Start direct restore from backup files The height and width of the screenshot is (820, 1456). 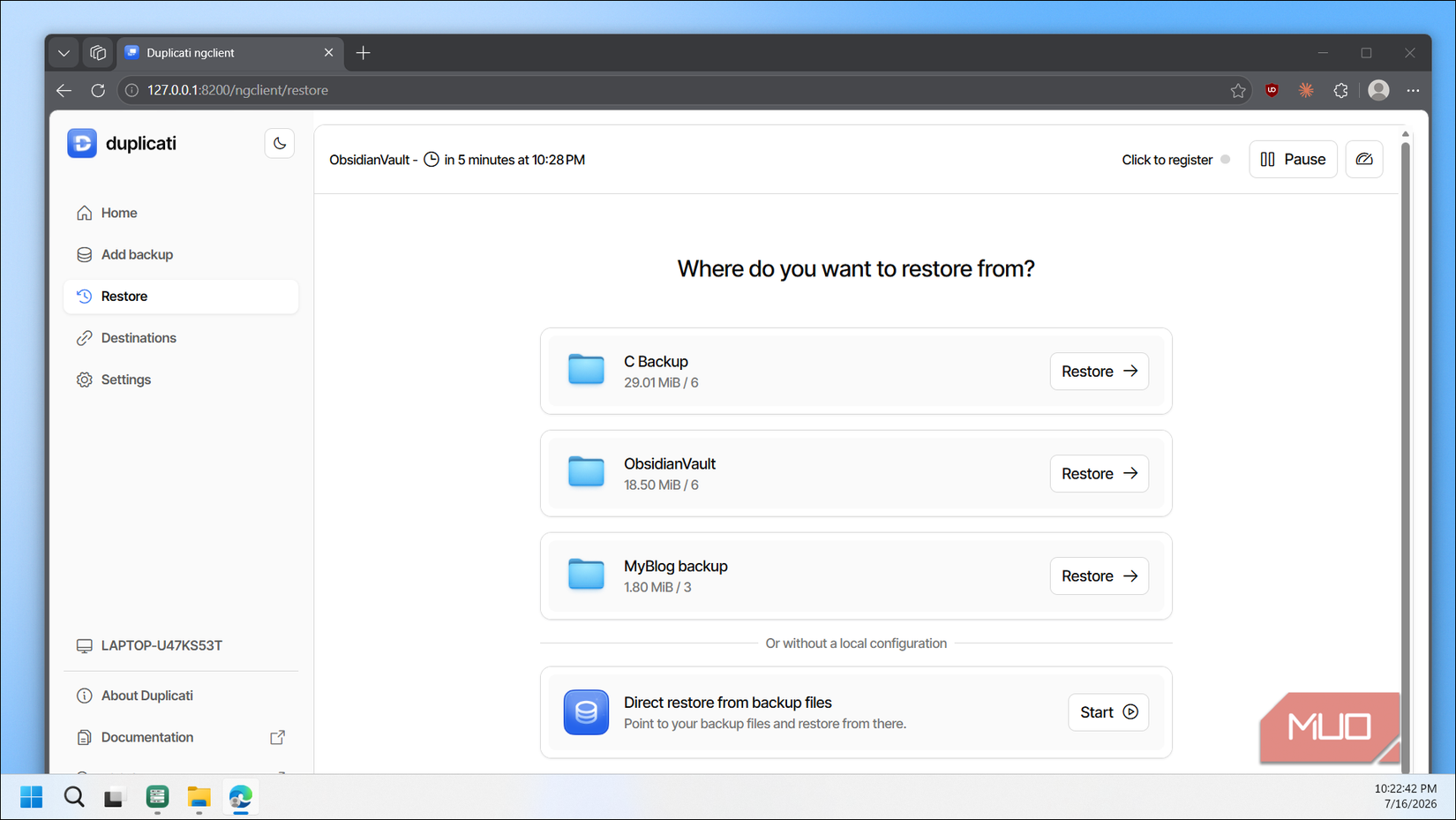1108,712
